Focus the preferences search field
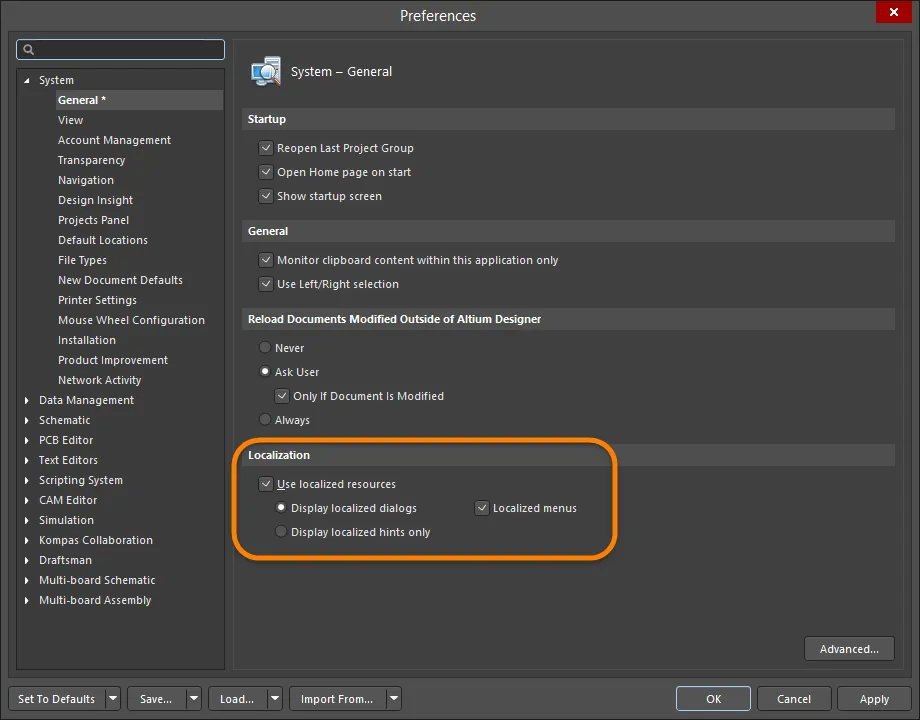This screenshot has height=720, width=920. (120, 50)
